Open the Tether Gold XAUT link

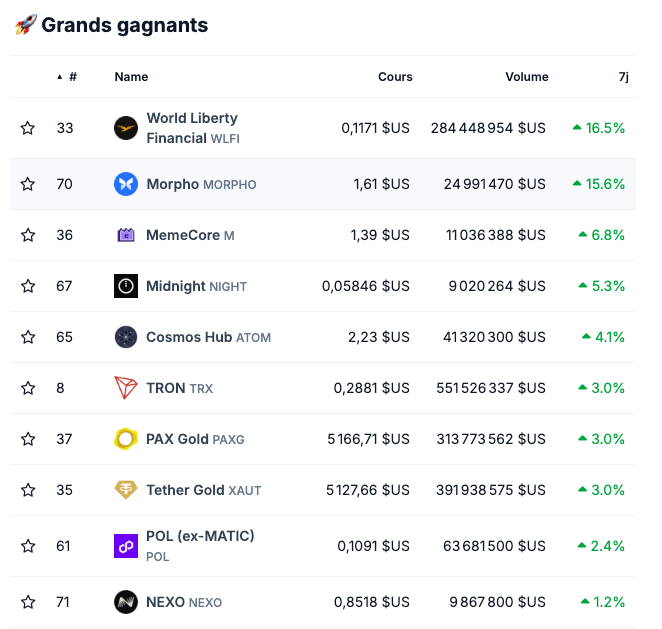203,490
